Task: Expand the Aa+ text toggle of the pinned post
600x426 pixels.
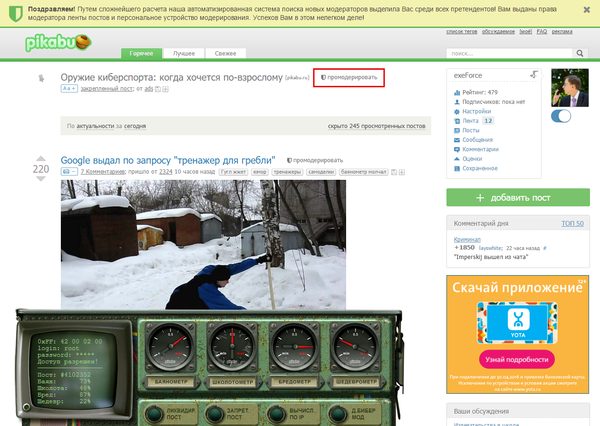Action: (x=69, y=88)
